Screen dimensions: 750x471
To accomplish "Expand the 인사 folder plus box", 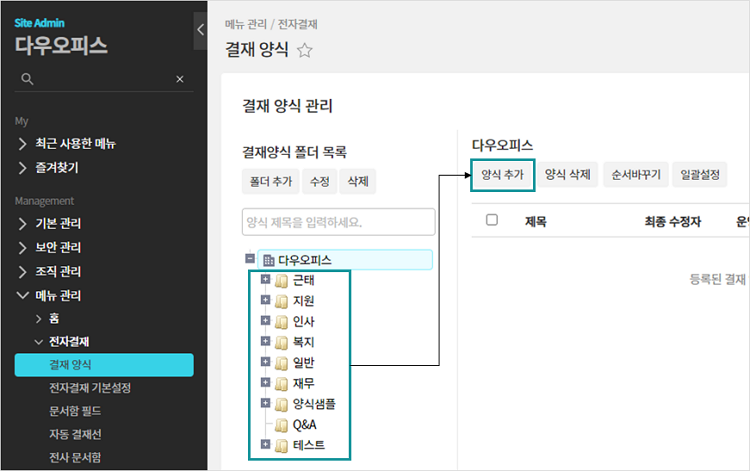I will coord(265,320).
